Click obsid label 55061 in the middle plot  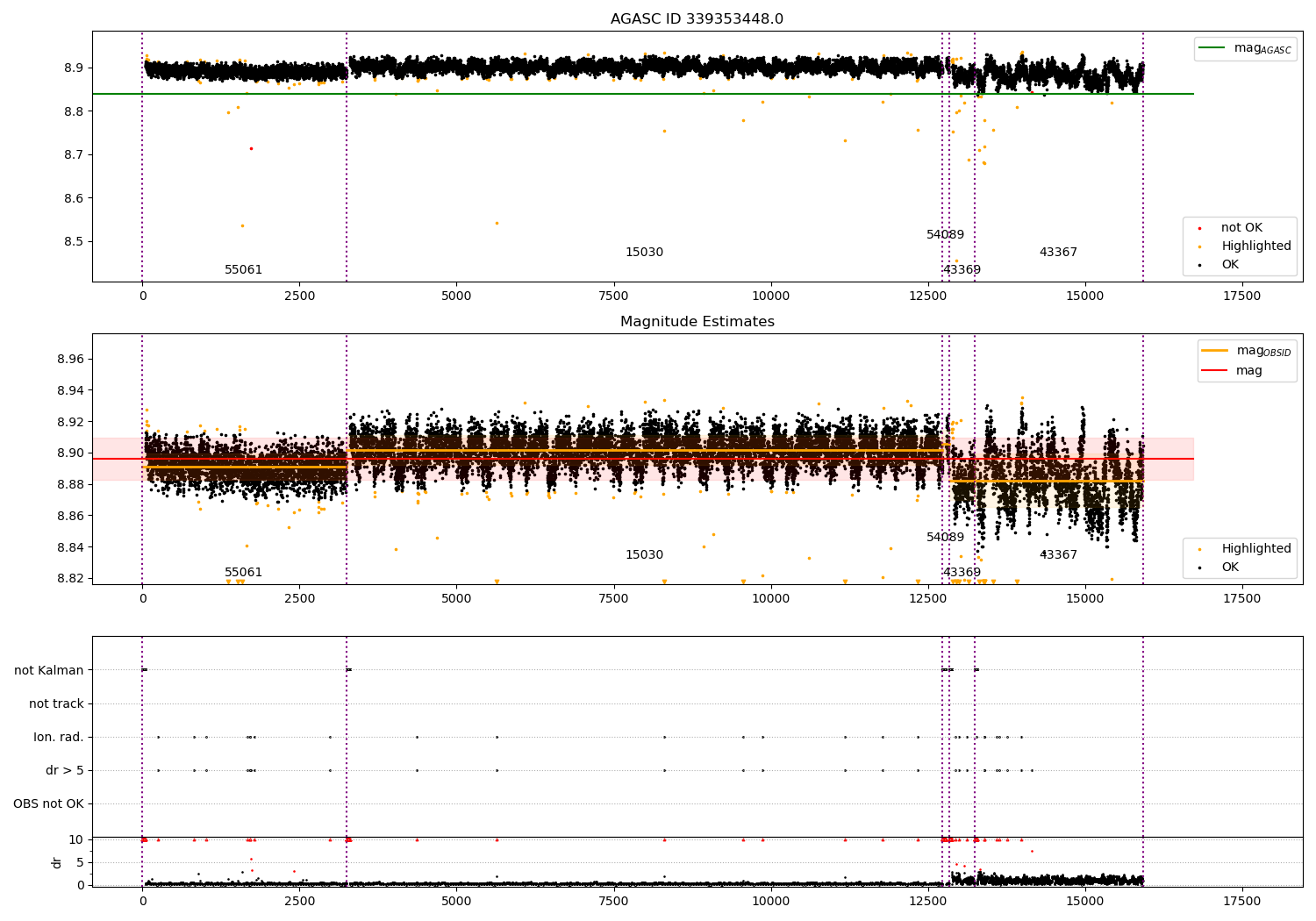coord(243,573)
